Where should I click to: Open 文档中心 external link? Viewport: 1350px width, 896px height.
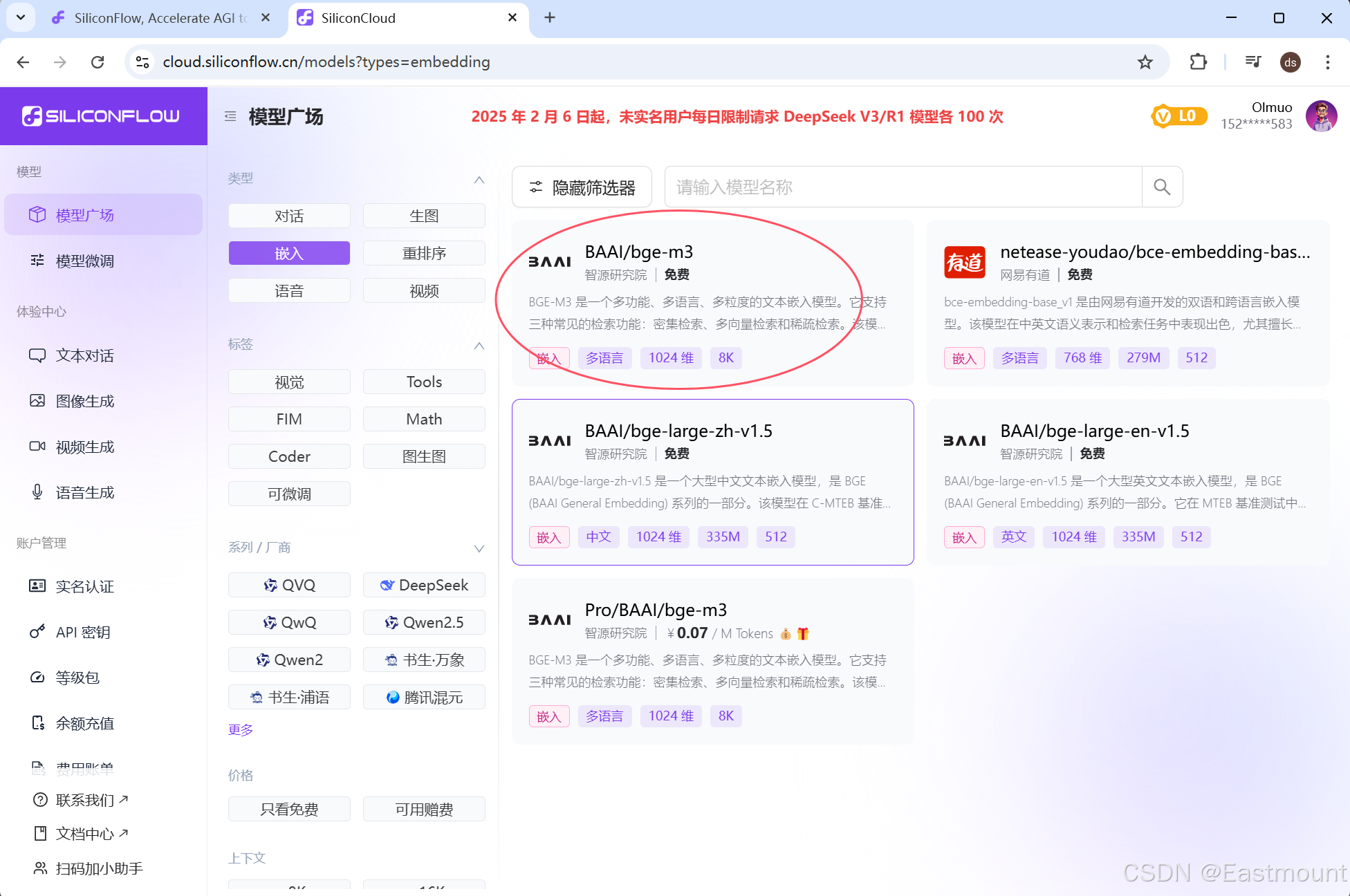[x=81, y=834]
